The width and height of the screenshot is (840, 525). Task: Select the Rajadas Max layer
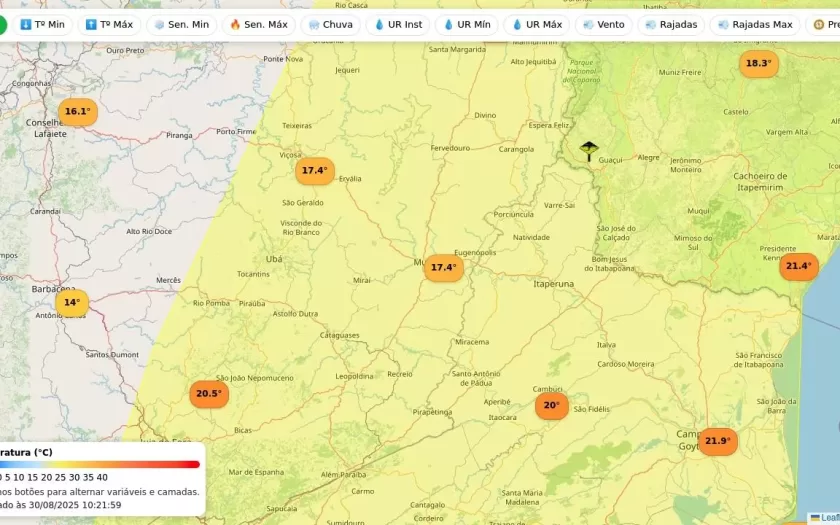tap(755, 24)
